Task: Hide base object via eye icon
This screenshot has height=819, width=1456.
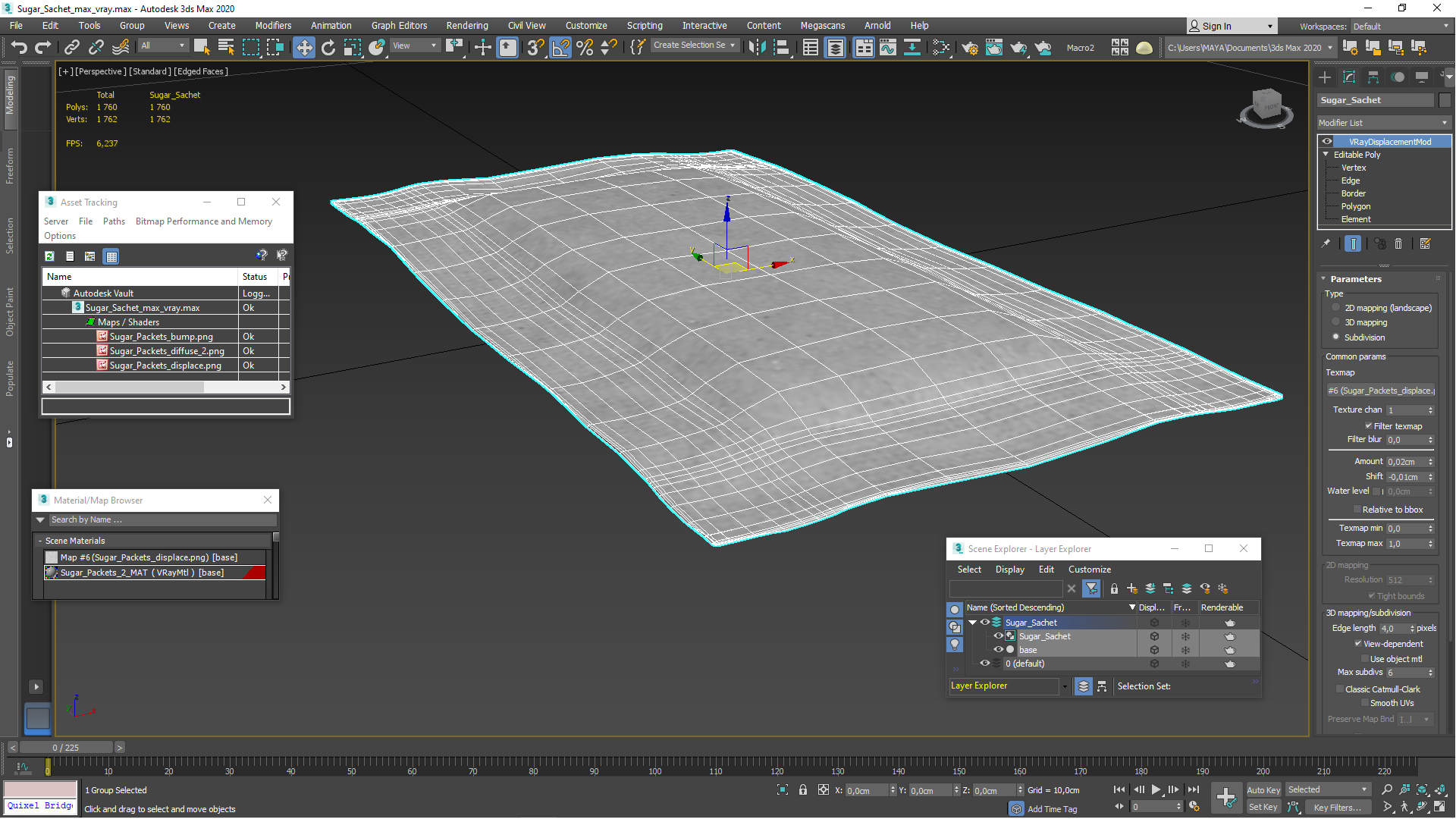Action: (999, 649)
